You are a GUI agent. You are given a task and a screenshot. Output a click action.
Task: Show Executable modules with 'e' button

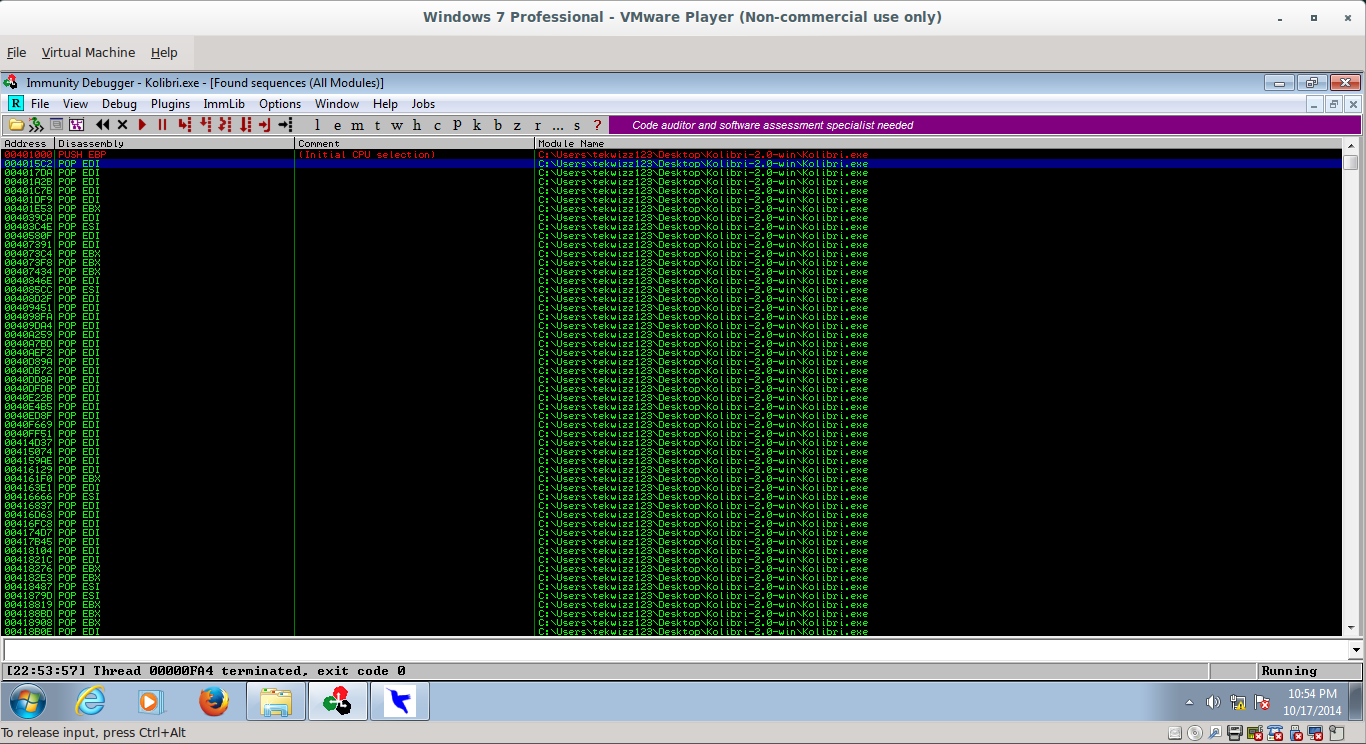tap(336, 125)
